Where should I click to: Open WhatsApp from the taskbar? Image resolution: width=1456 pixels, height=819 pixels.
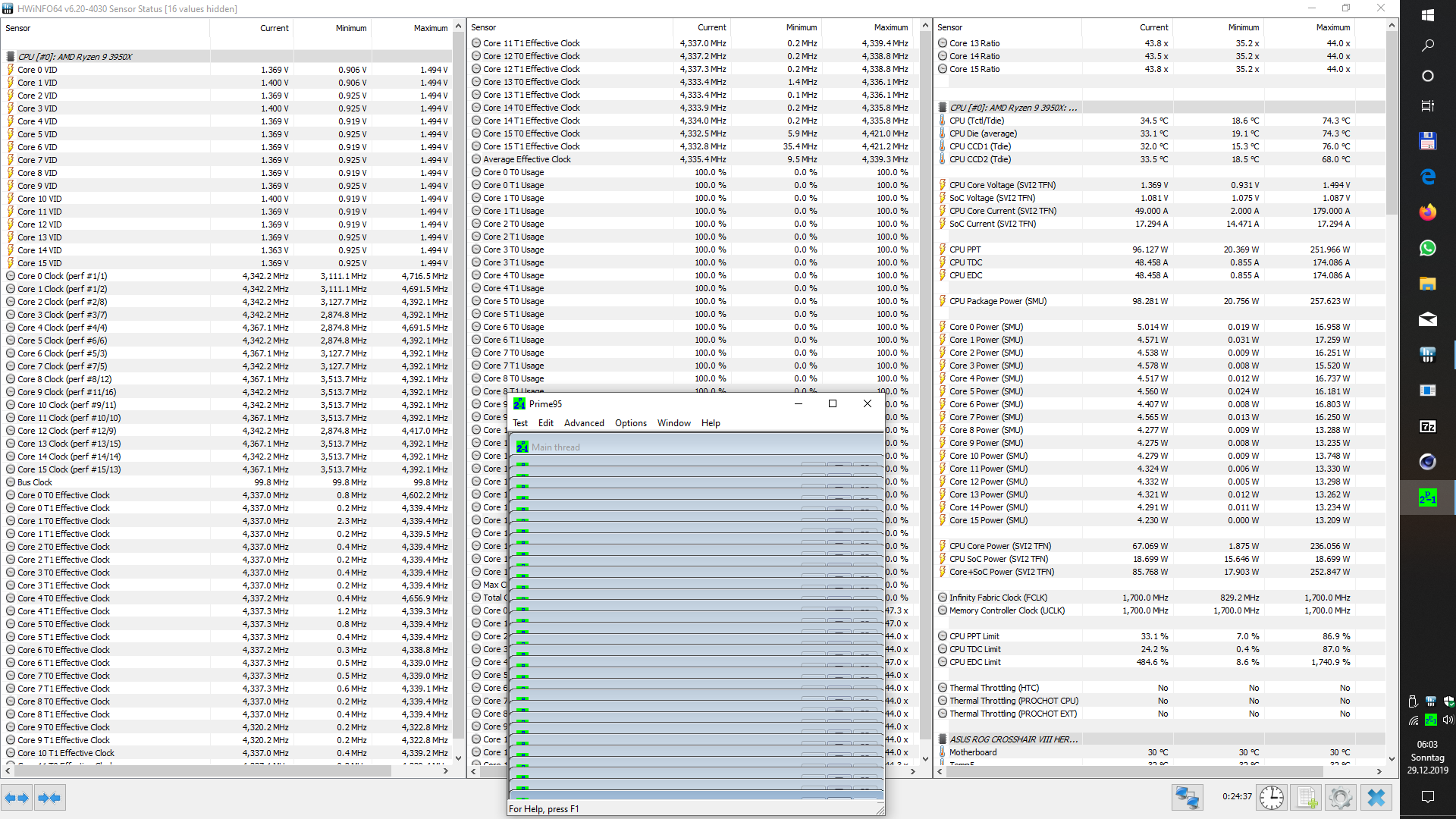pos(1427,248)
